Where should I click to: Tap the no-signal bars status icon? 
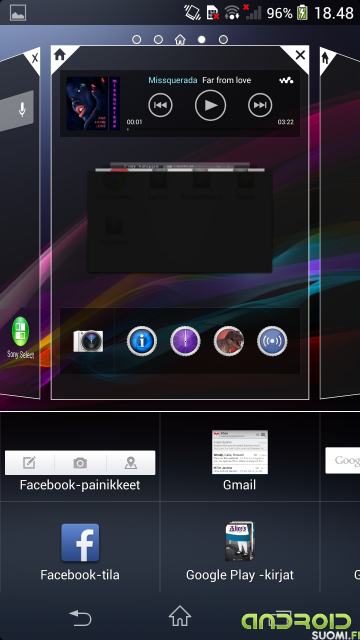[x=253, y=13]
